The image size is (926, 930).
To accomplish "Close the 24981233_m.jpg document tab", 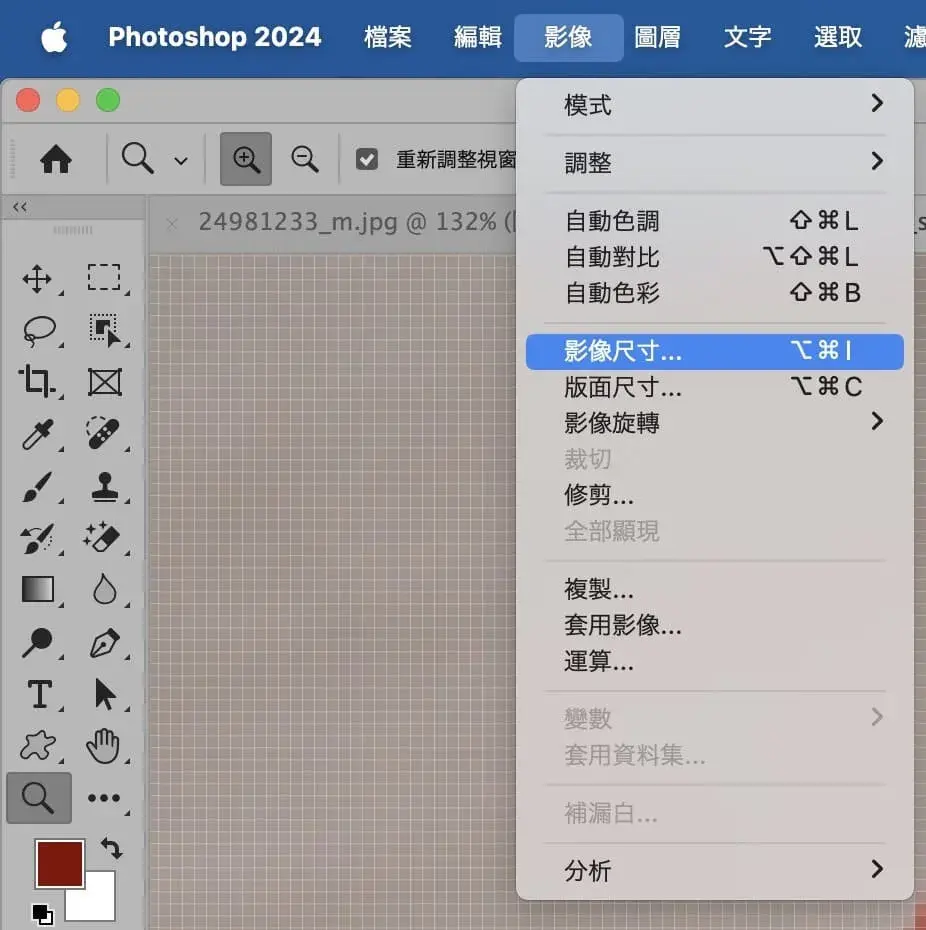I will pyautogui.click(x=172, y=224).
